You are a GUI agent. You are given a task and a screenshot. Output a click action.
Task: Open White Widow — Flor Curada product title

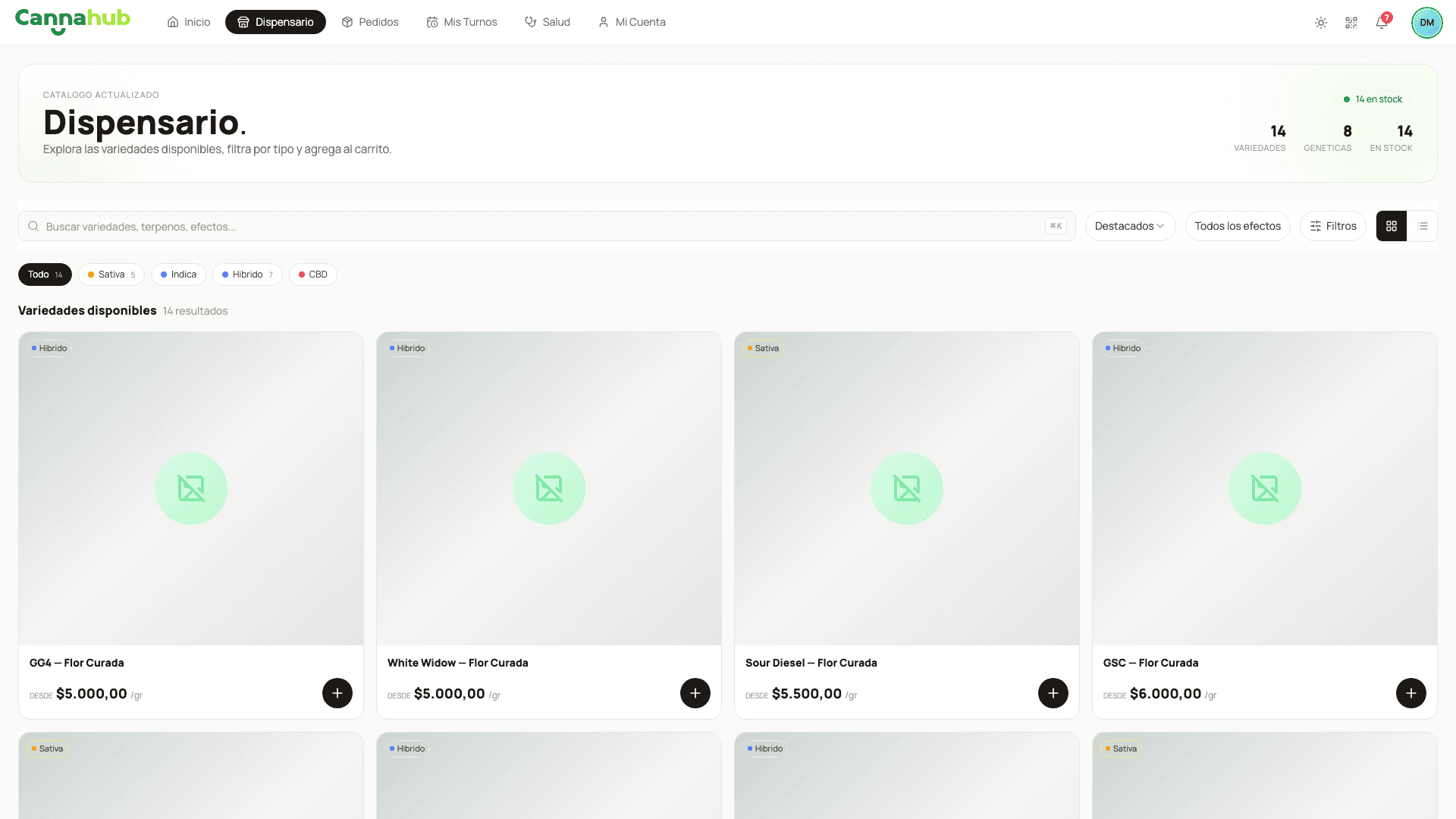point(458,663)
